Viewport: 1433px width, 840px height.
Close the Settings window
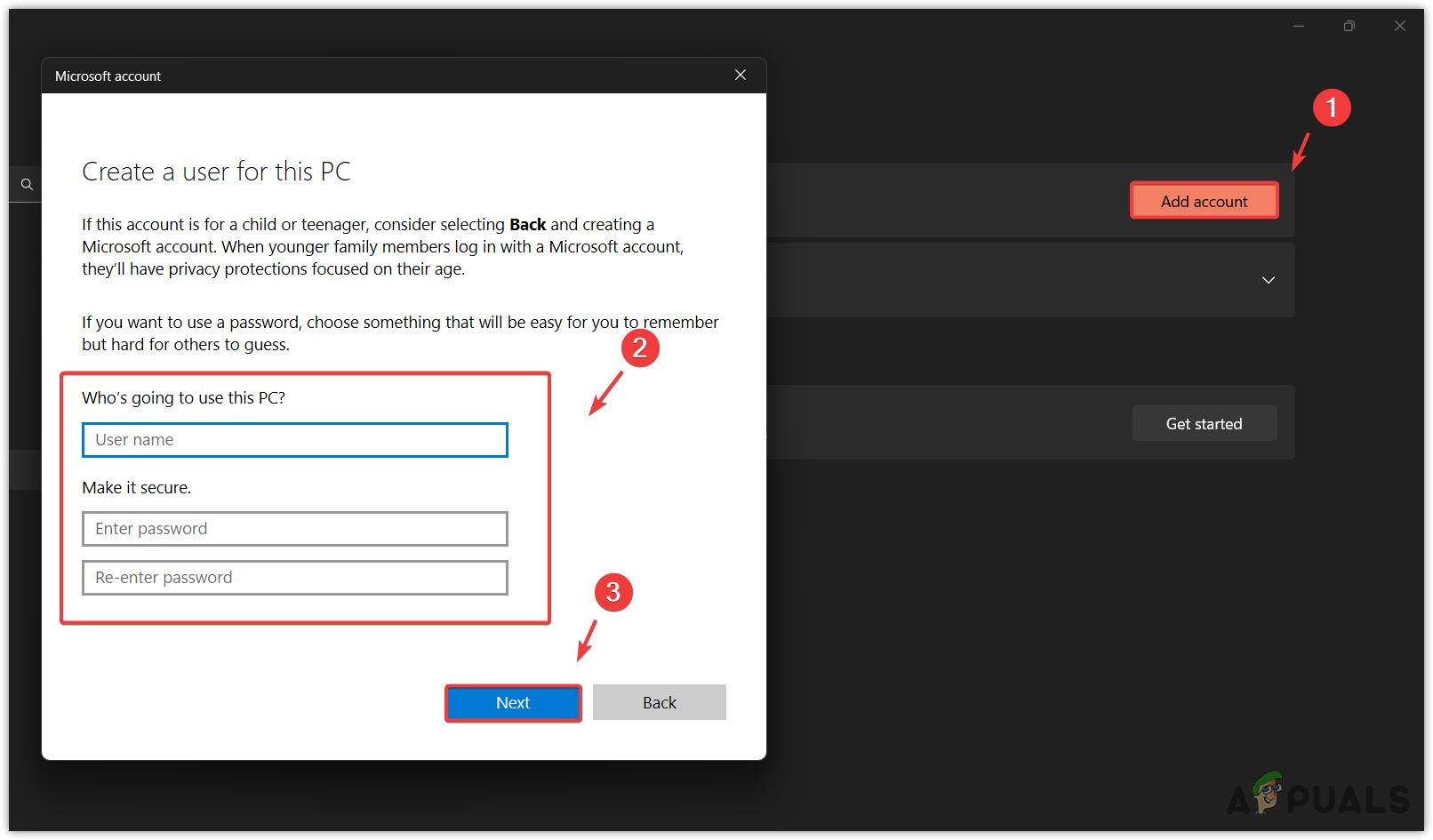pyautogui.click(x=1399, y=26)
